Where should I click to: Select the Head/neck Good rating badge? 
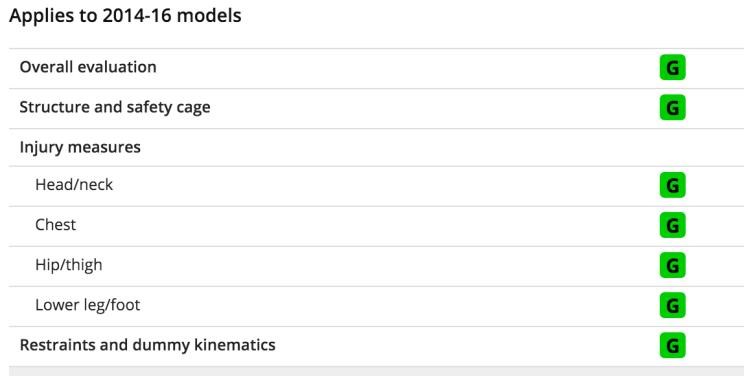pos(672,185)
